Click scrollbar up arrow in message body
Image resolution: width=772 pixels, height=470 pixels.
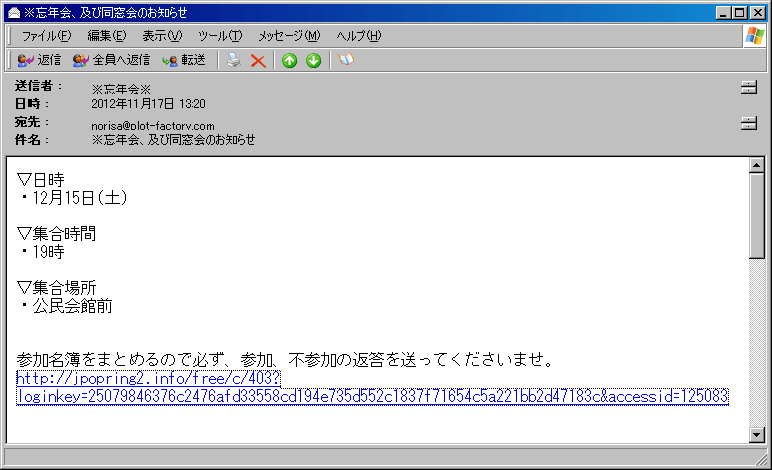[x=756, y=165]
